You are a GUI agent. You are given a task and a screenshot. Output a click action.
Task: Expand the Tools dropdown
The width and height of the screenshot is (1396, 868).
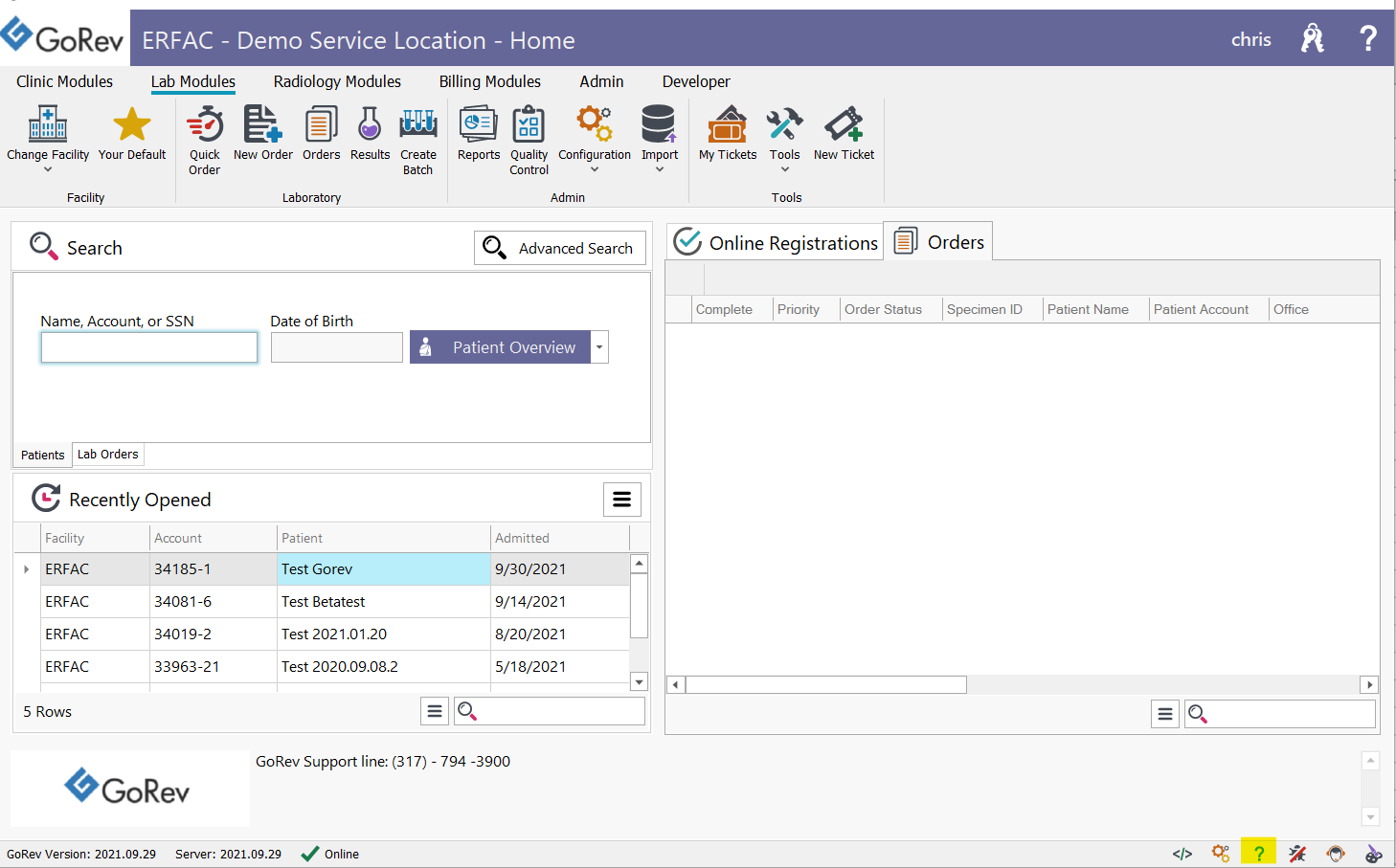point(784,169)
